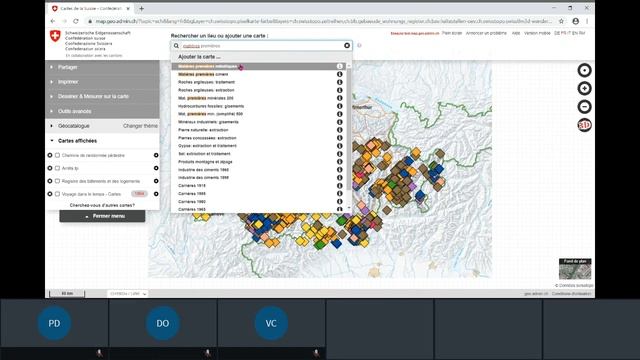Open info for Gypse: extraction et traitement

[340, 146]
